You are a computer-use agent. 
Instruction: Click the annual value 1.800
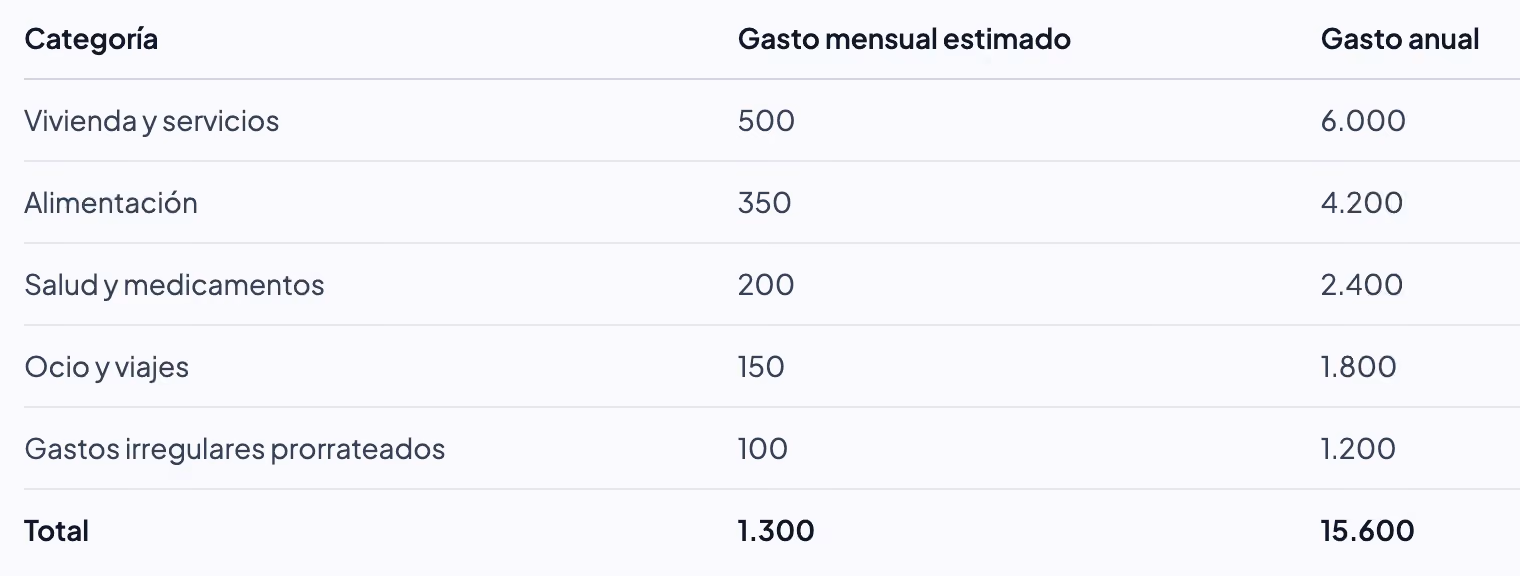[1359, 367]
